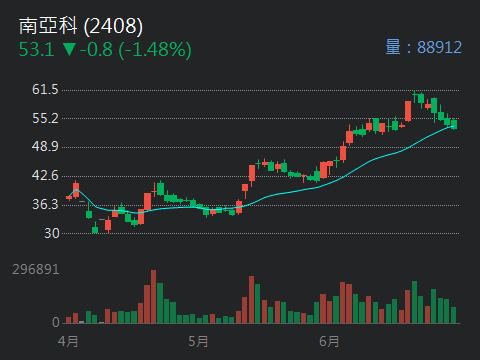The height and width of the screenshot is (360, 480).
Task: Click the stock name 南亞科 (2408)
Action: pos(81,26)
